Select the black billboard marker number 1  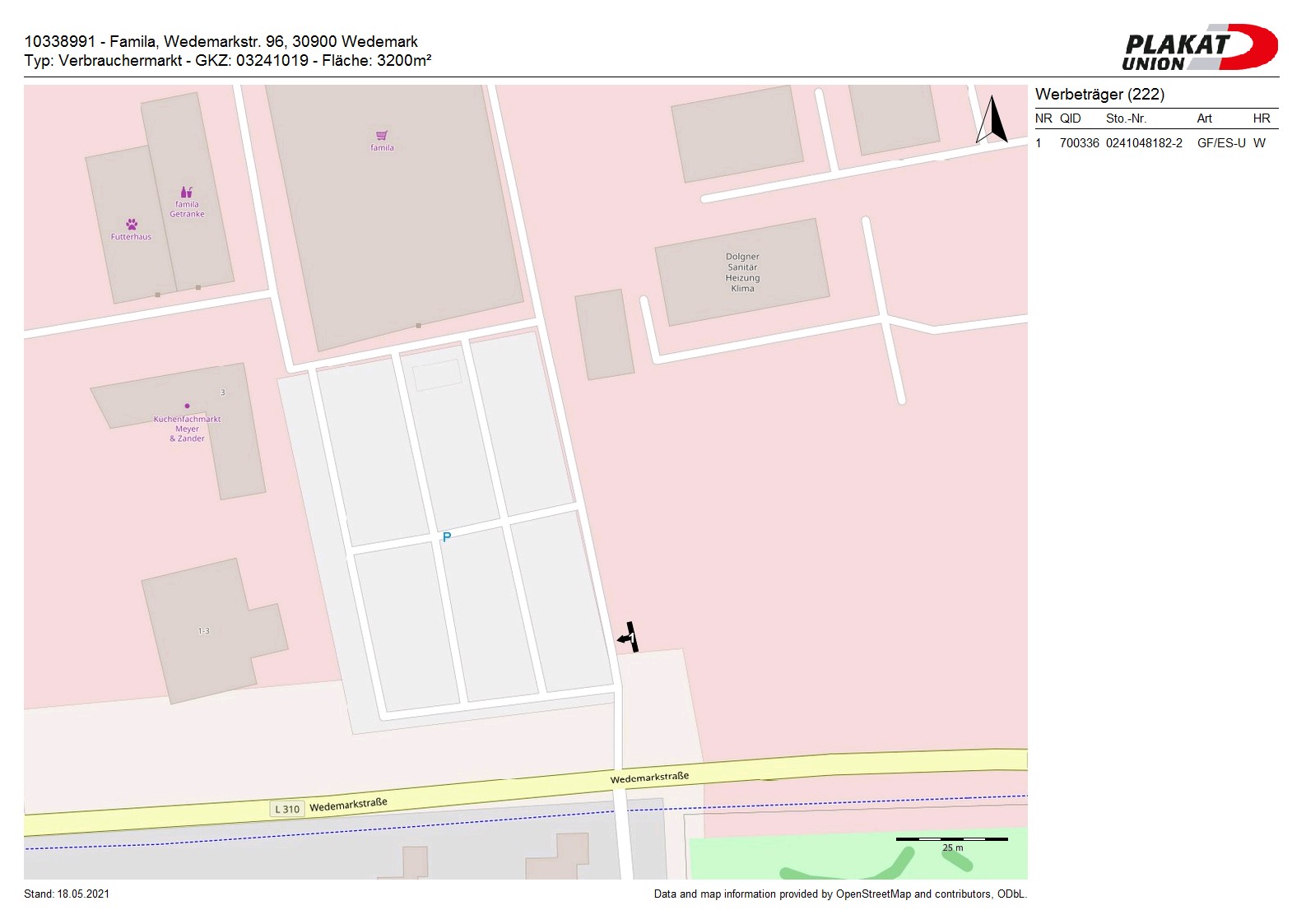click(630, 638)
